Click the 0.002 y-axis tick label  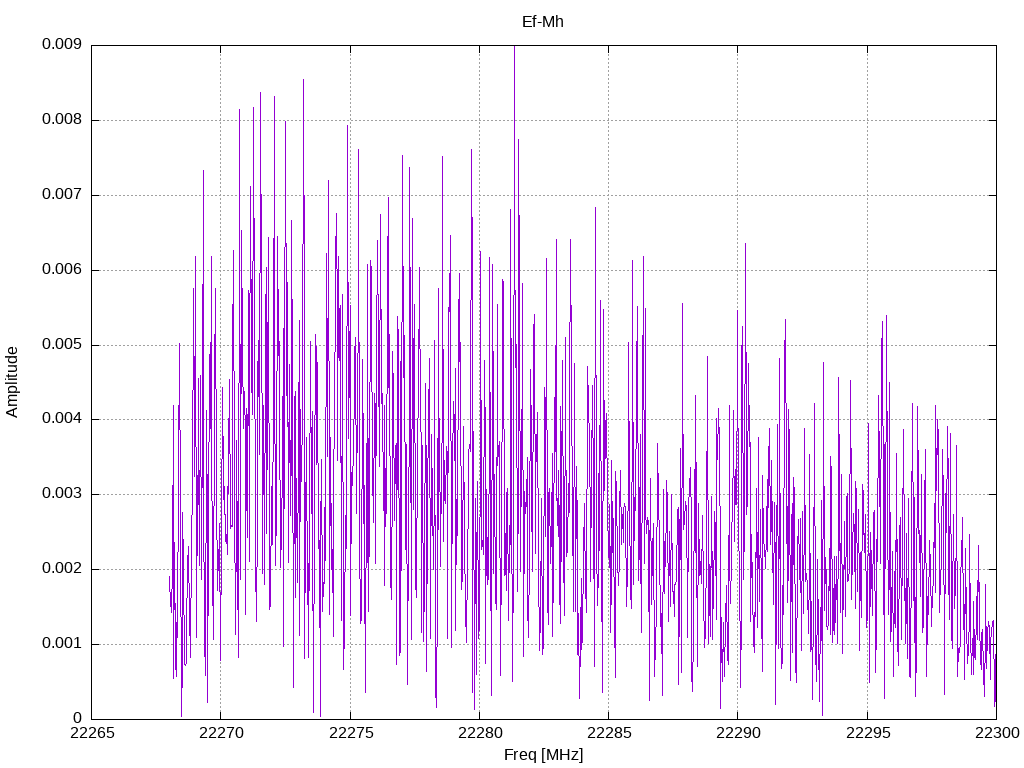62,568
